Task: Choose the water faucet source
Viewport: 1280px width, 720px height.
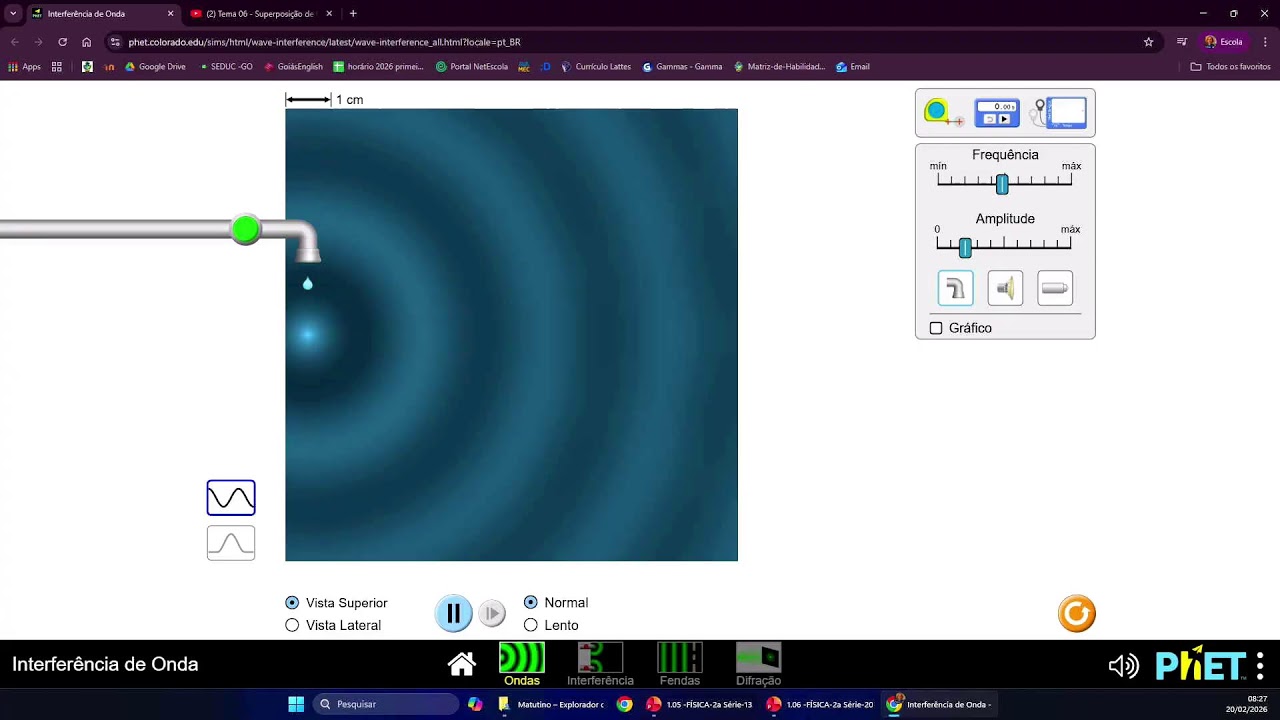Action: 955,288
